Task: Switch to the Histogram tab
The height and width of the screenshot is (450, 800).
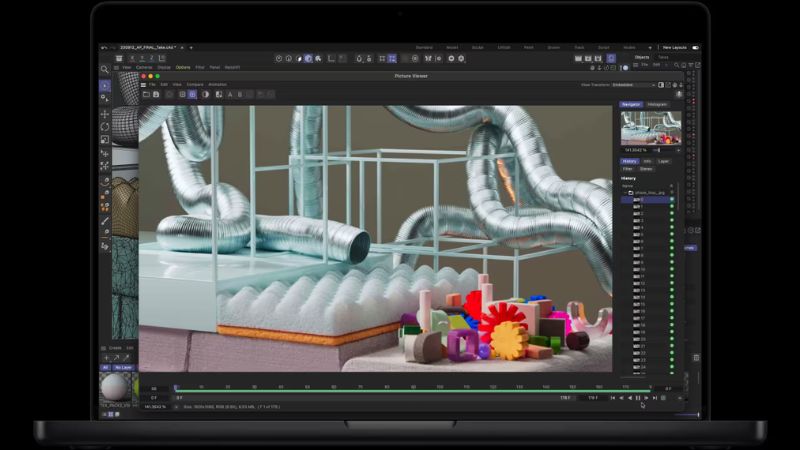Action: [x=657, y=104]
